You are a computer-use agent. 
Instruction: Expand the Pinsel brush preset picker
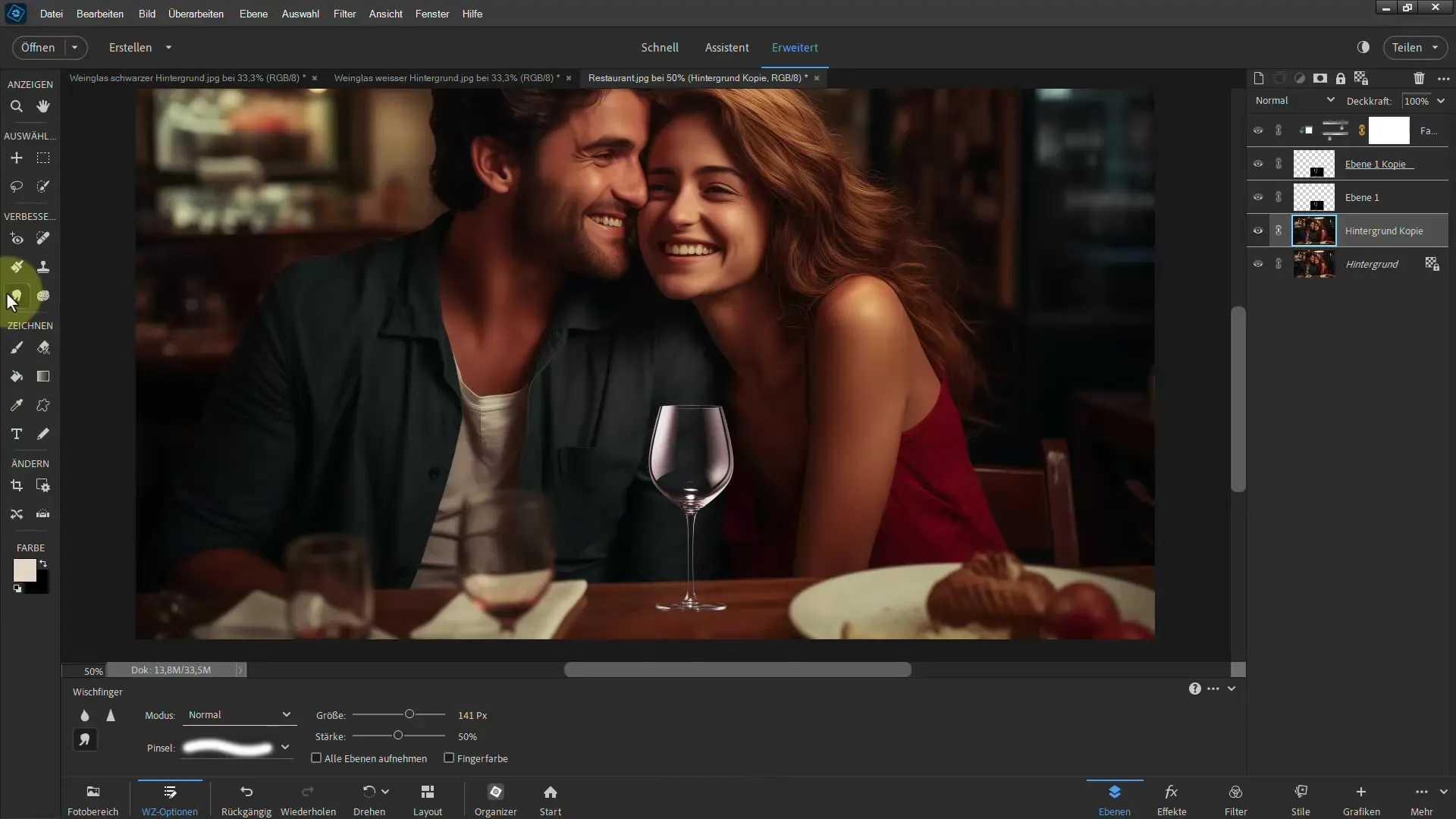point(285,747)
